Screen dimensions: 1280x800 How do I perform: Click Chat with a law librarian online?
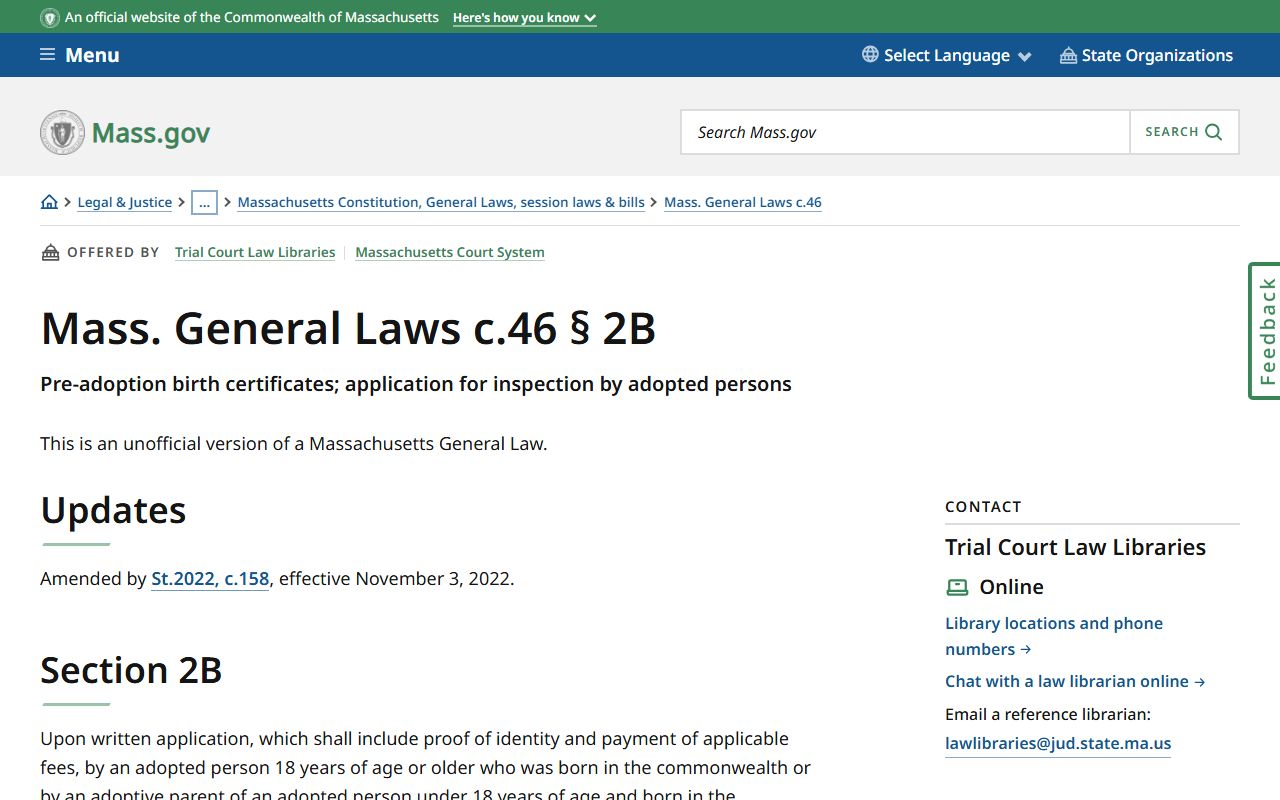(x=1075, y=681)
